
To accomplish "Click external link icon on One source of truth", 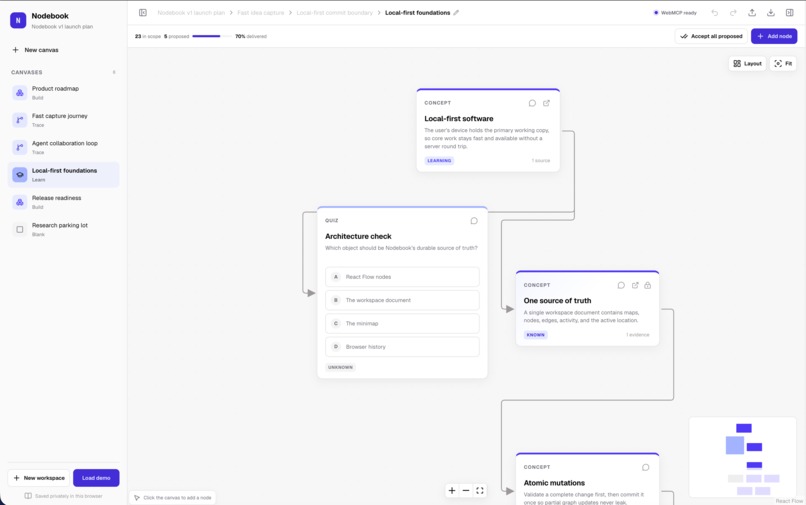I will [x=635, y=285].
